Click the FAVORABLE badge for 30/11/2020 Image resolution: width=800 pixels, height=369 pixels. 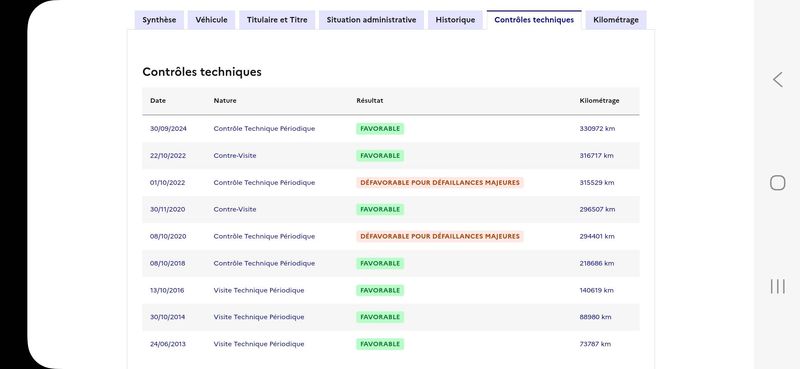coord(380,209)
